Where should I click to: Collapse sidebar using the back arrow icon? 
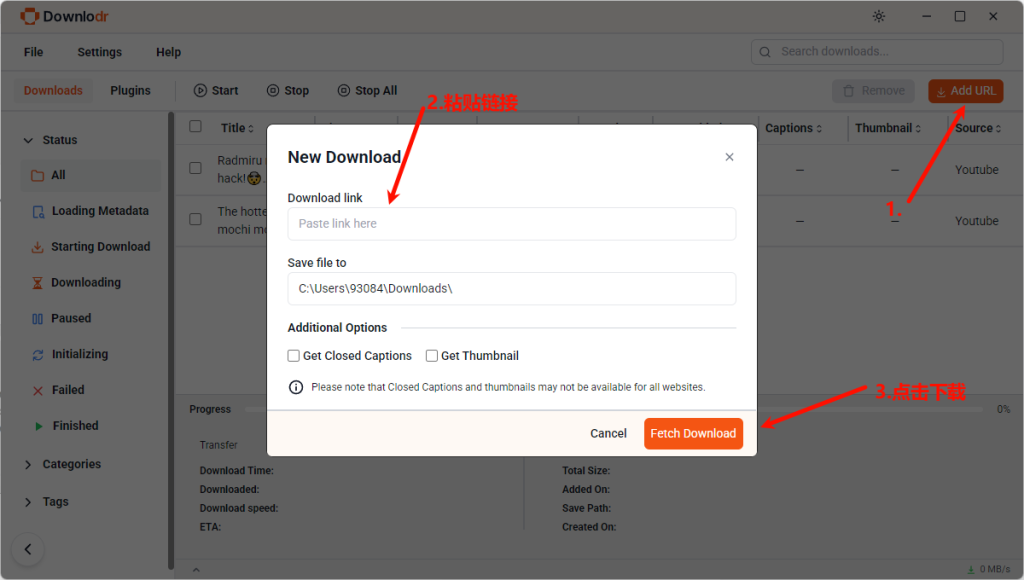(x=28, y=549)
